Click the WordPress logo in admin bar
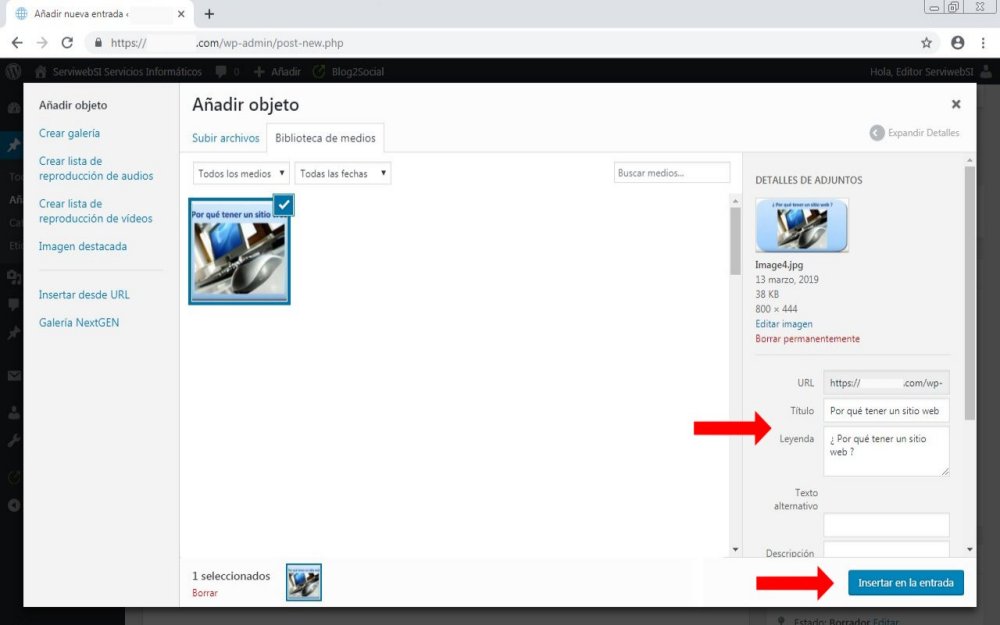This screenshot has height=625, width=1000. pyautogui.click(x=14, y=72)
